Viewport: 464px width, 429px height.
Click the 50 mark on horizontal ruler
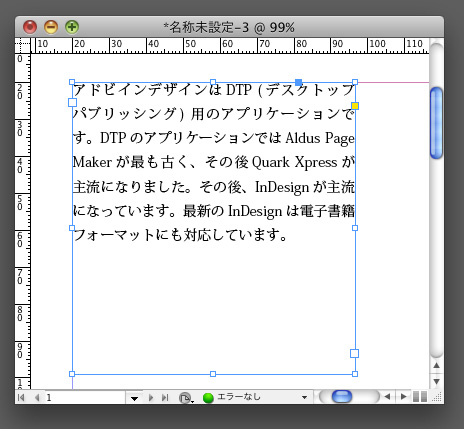click(x=190, y=44)
